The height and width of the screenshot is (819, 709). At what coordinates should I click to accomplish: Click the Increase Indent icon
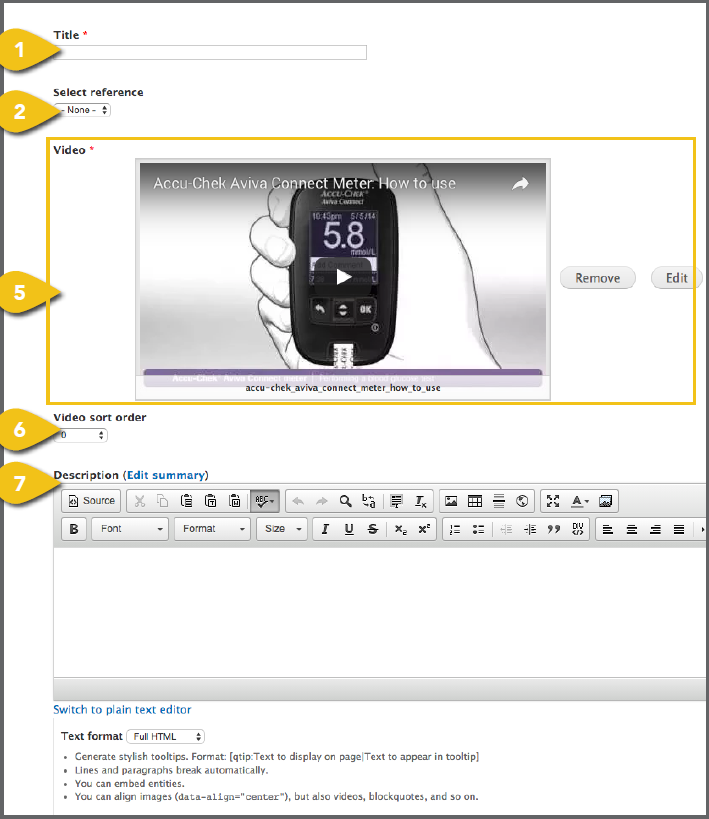(x=530, y=529)
